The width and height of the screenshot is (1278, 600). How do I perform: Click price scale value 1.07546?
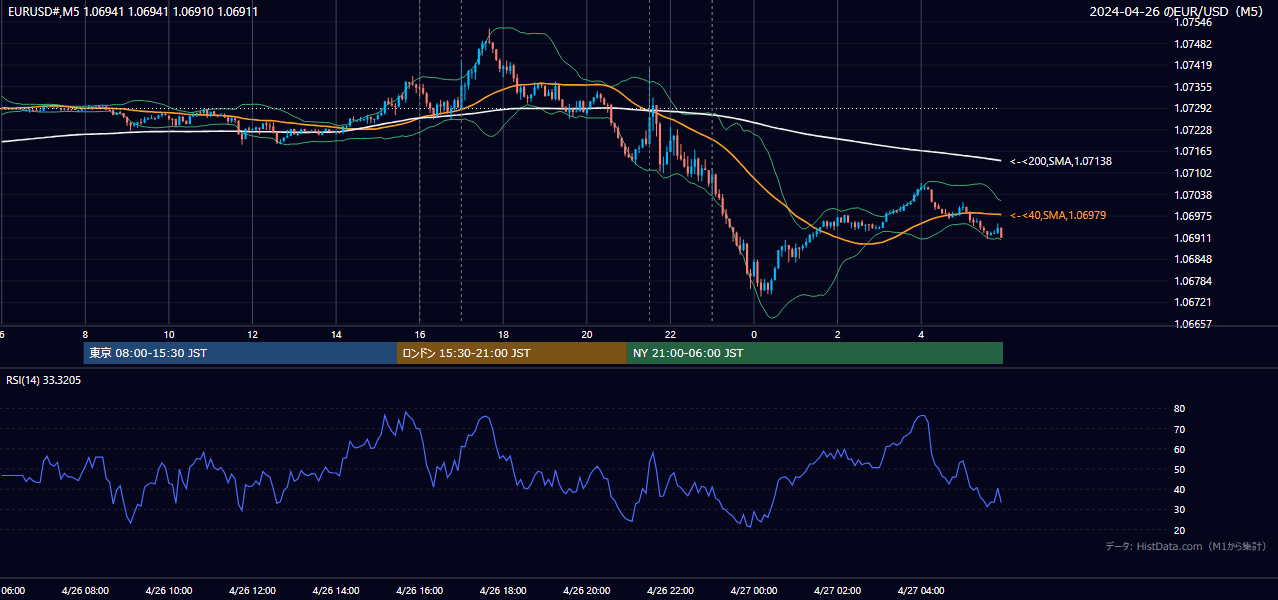1192,22
